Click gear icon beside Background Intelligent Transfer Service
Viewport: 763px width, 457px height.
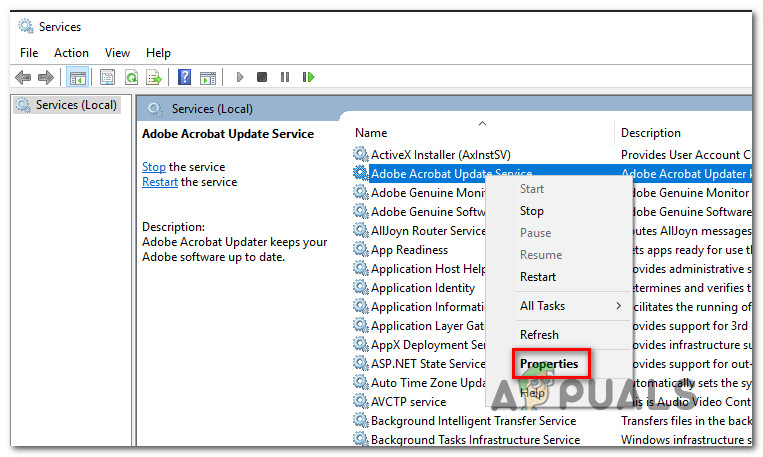click(x=361, y=420)
